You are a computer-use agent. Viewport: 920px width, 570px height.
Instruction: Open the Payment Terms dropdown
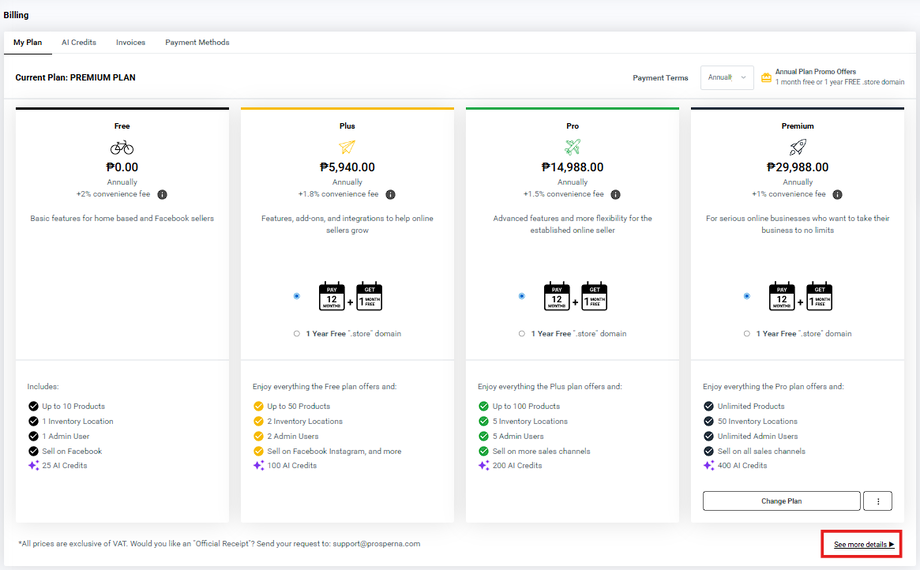727,77
